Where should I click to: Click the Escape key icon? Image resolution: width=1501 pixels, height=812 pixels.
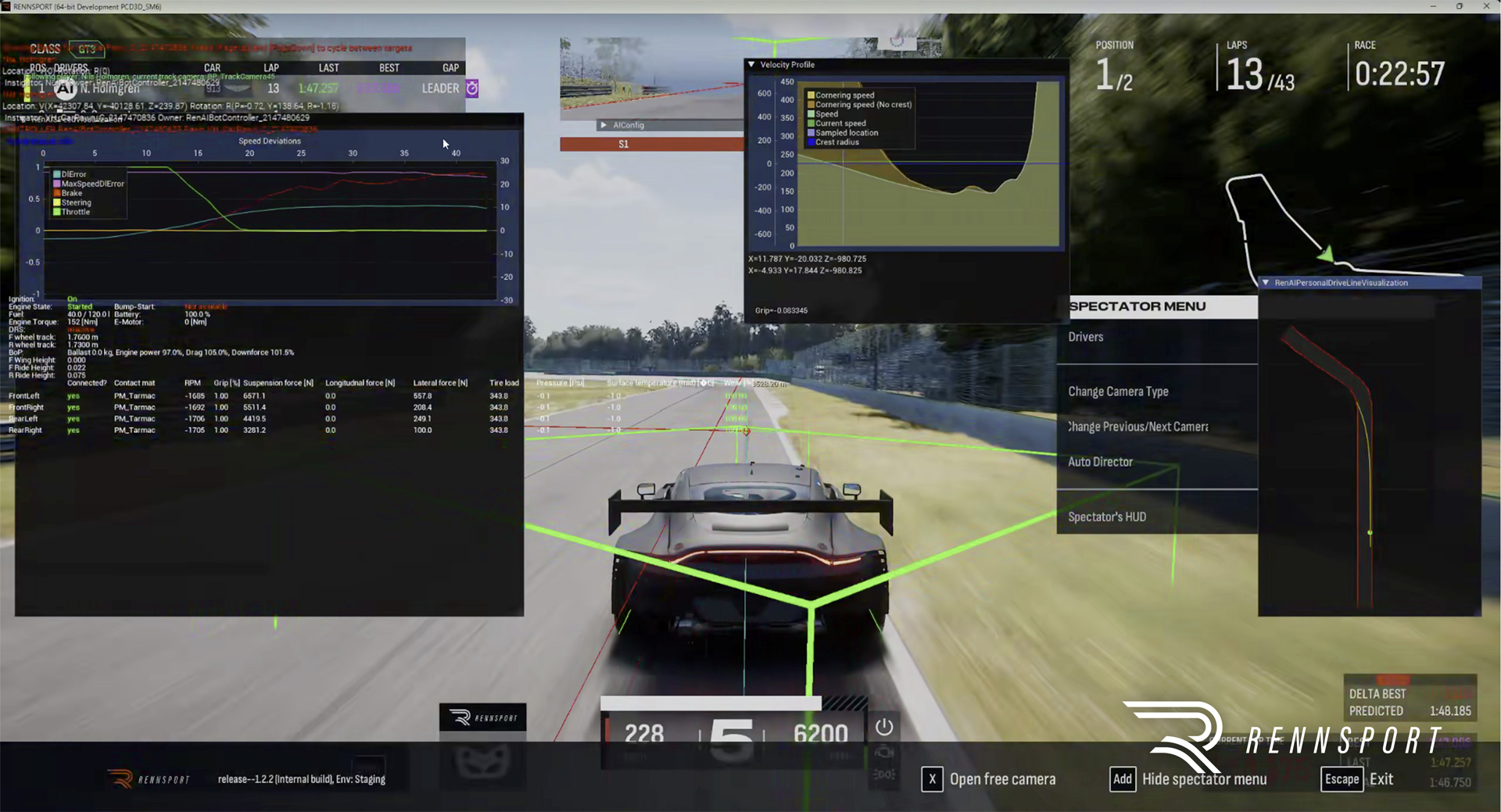tap(1342, 779)
